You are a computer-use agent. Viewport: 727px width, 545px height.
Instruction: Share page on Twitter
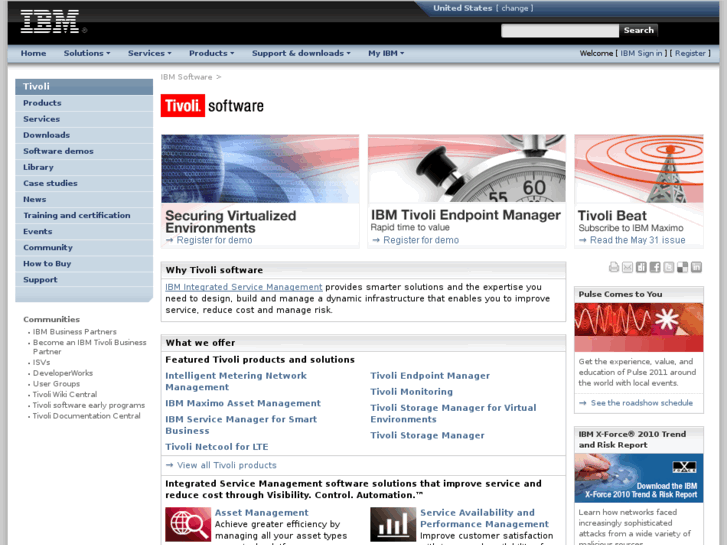[x=669, y=267]
